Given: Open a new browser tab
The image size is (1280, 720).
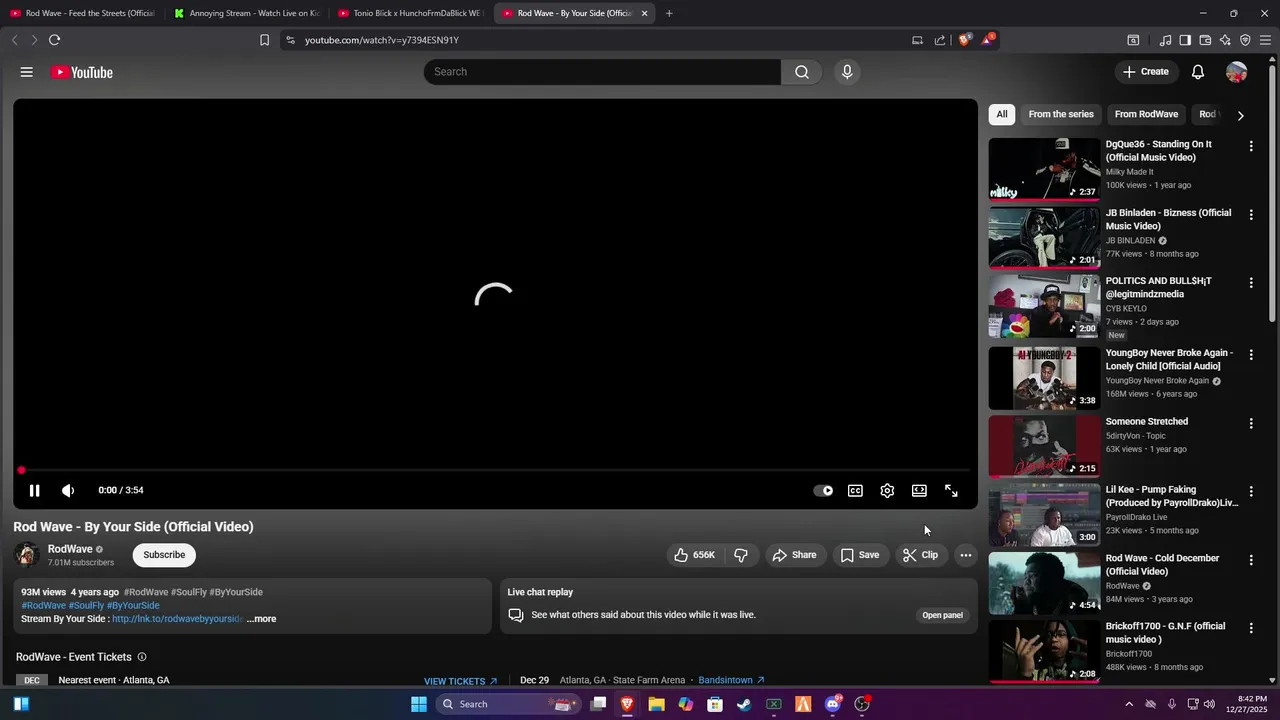Looking at the screenshot, I should (x=669, y=13).
